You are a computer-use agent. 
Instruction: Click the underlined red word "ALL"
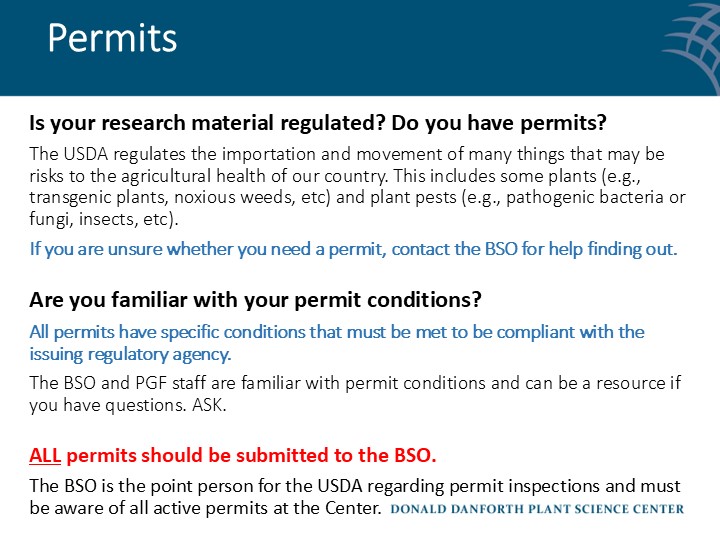[x=45, y=455]
